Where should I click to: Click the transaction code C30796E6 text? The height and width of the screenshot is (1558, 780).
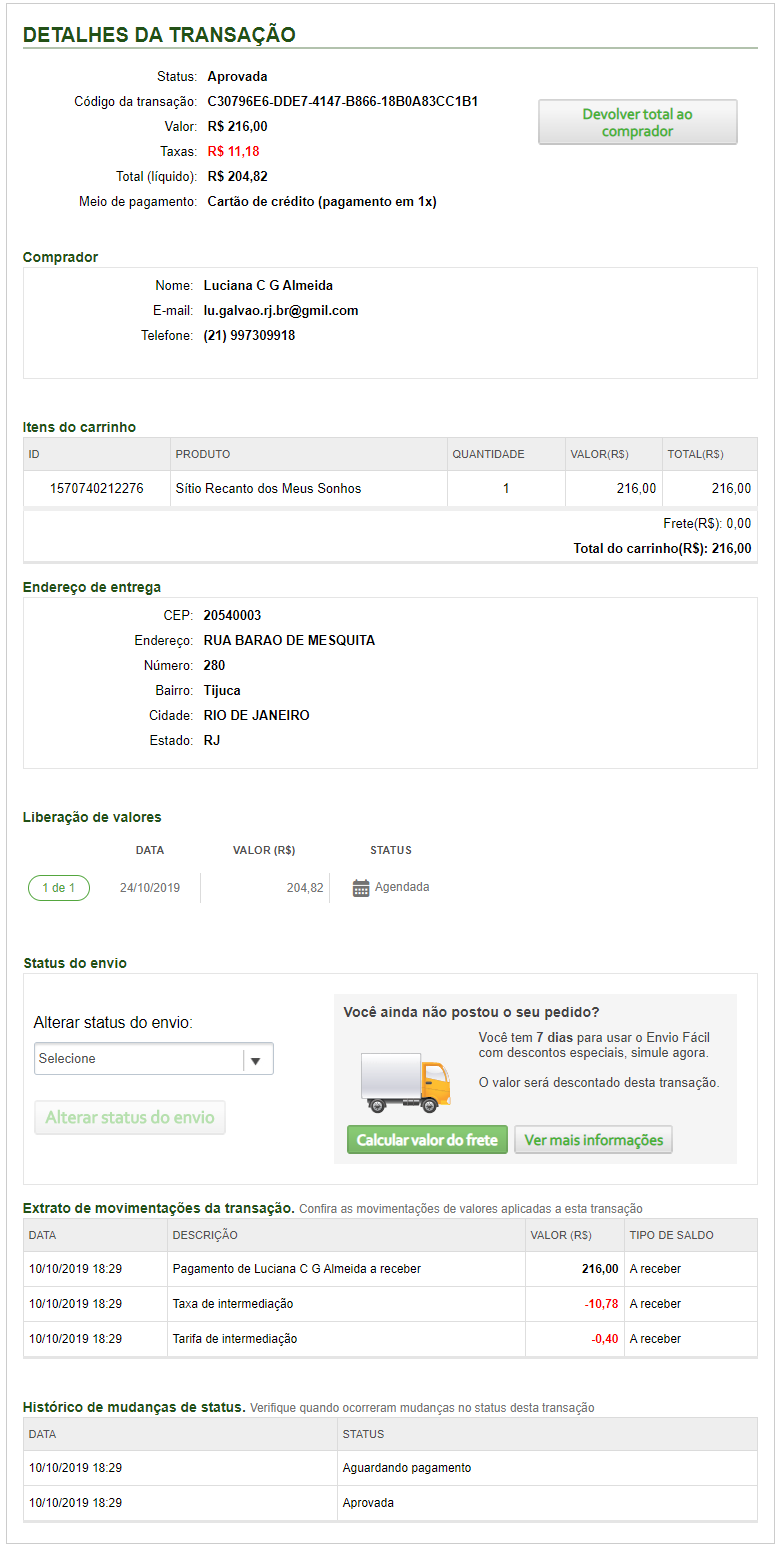(342, 102)
